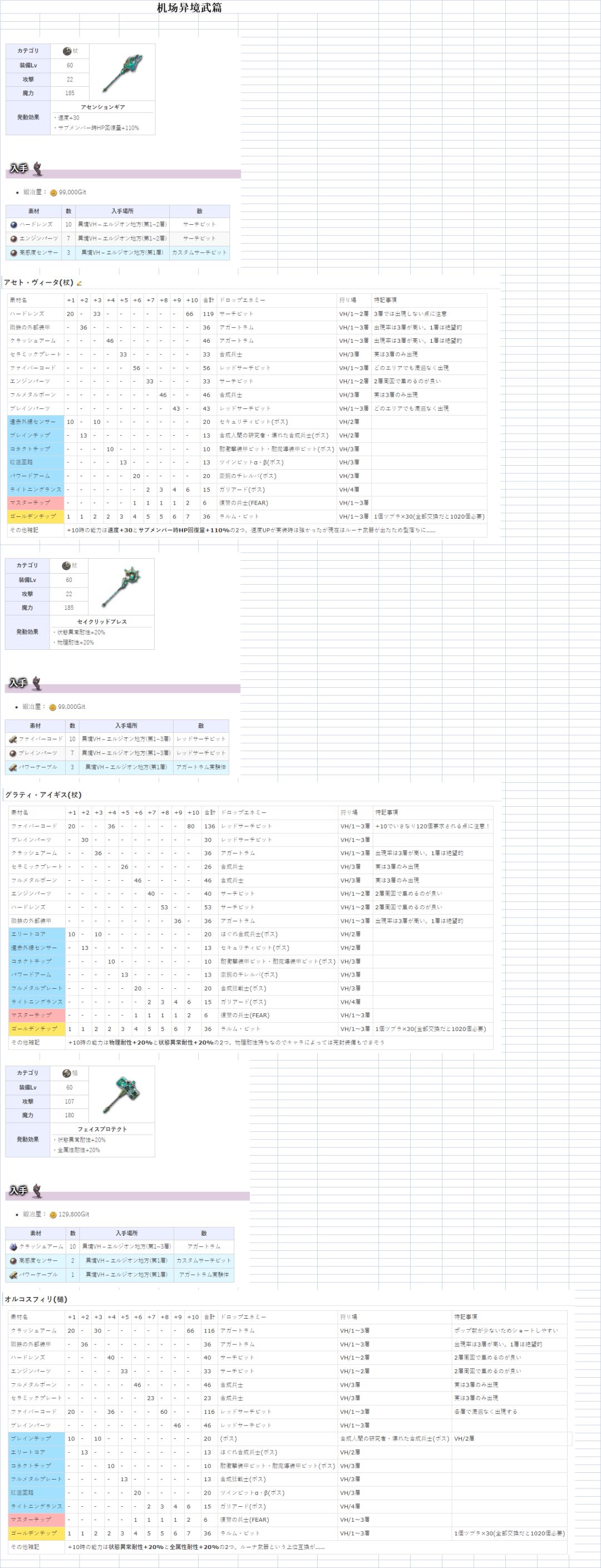Click 紅蓮回路 cell in アセト・ヴィータ table
The image size is (601, 1568).
(x=36, y=462)
